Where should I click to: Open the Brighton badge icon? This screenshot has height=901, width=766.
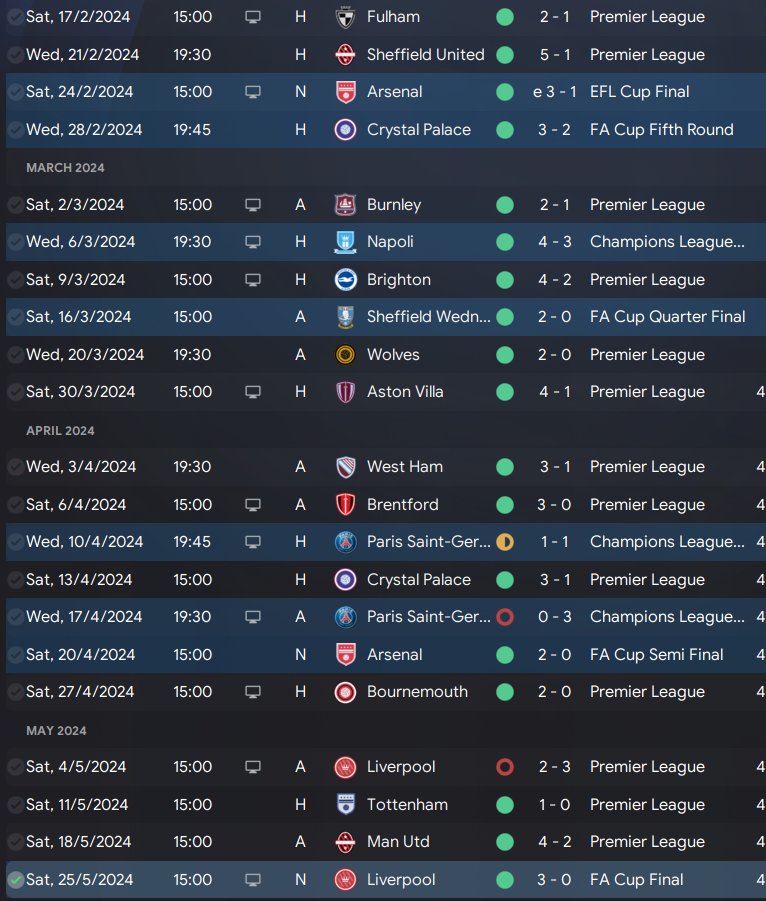pyautogui.click(x=345, y=280)
